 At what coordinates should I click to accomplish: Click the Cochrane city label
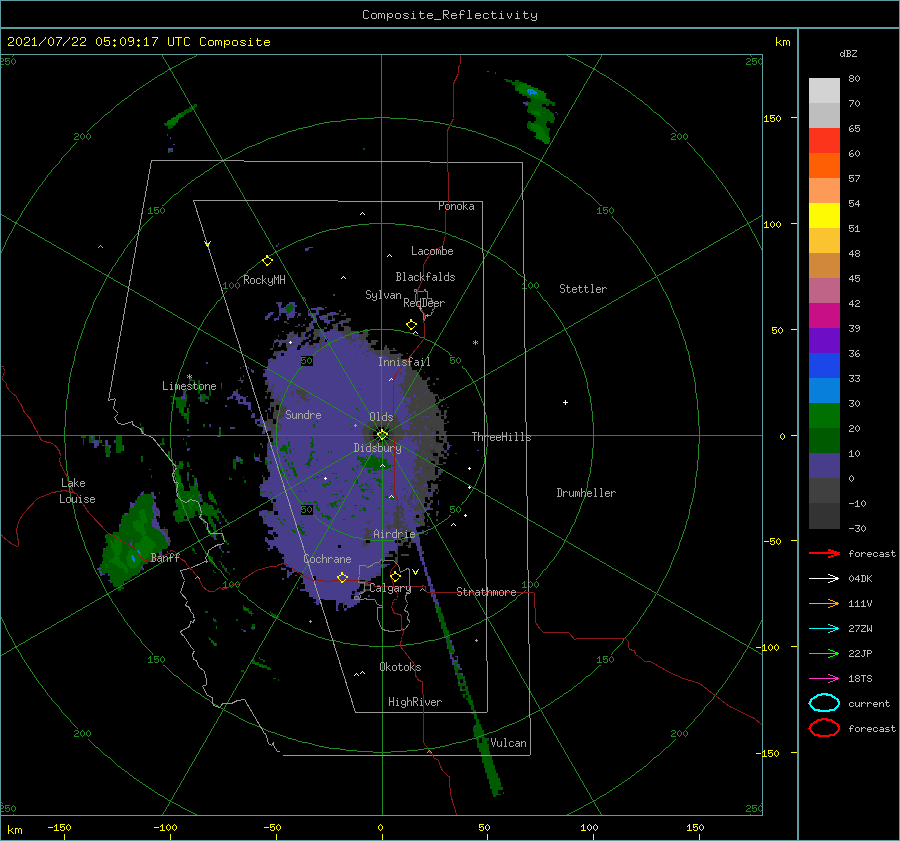coord(327,559)
